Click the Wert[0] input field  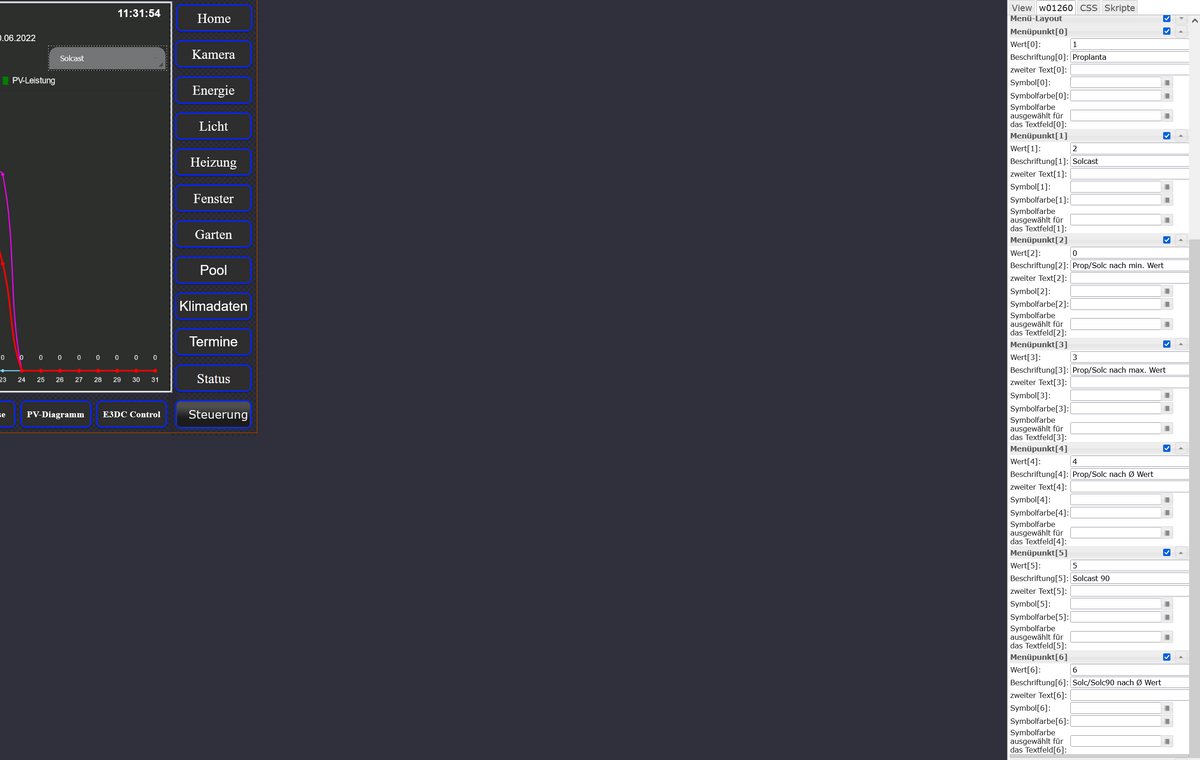(1130, 44)
